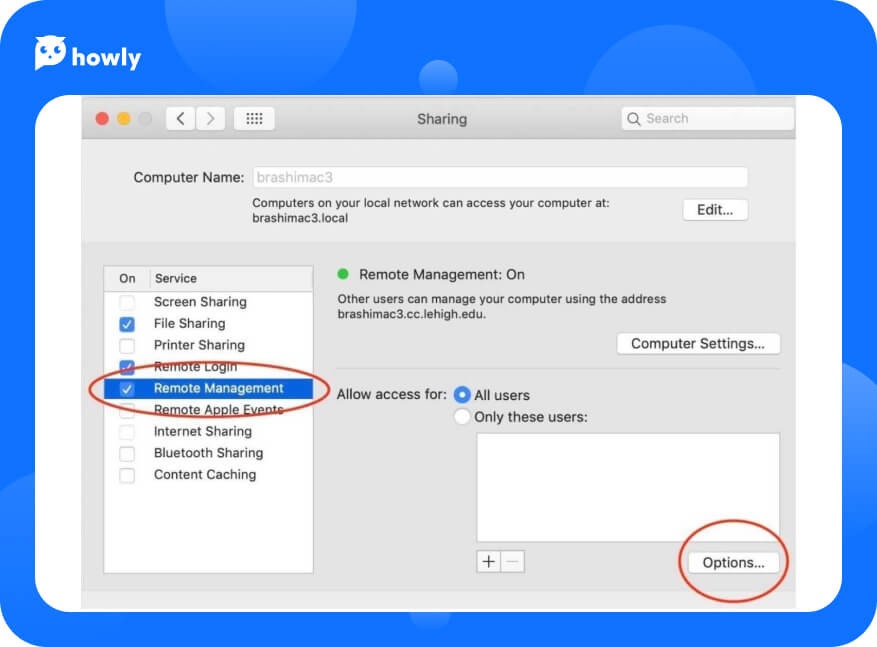Click the Options button
The width and height of the screenshot is (877, 647).
(733, 563)
